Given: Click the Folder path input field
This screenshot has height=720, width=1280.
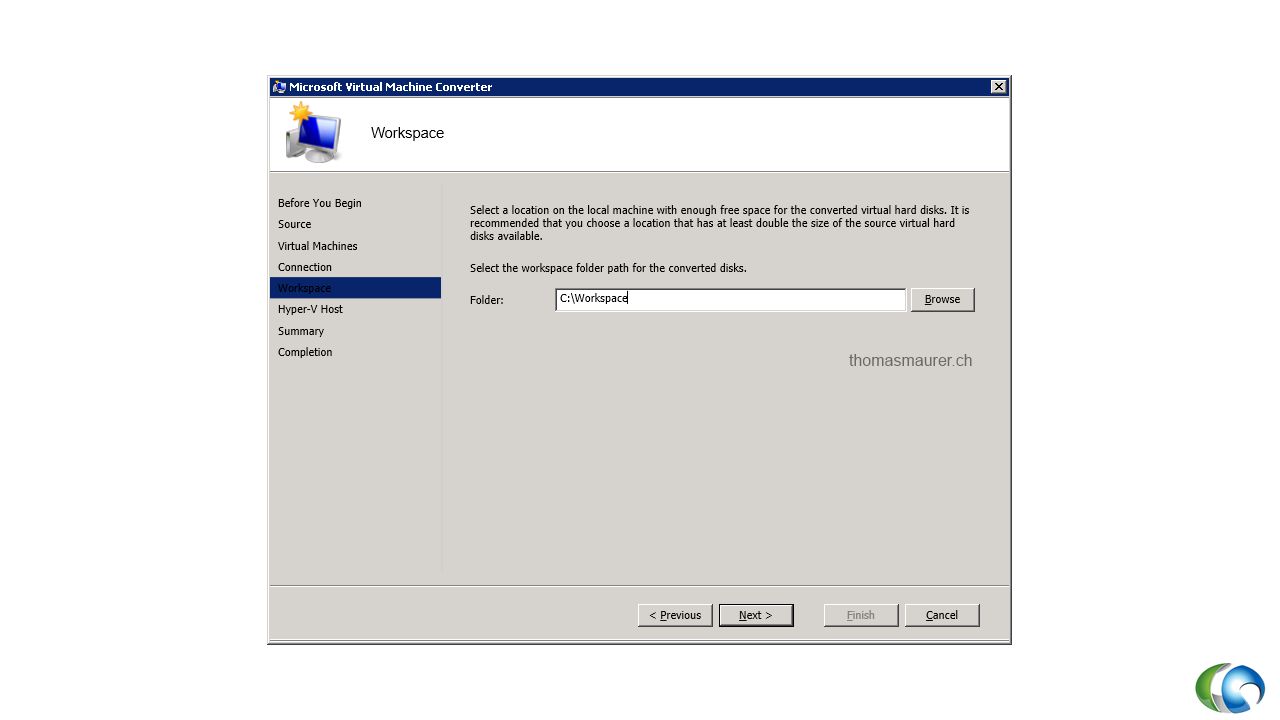Looking at the screenshot, I should [731, 299].
